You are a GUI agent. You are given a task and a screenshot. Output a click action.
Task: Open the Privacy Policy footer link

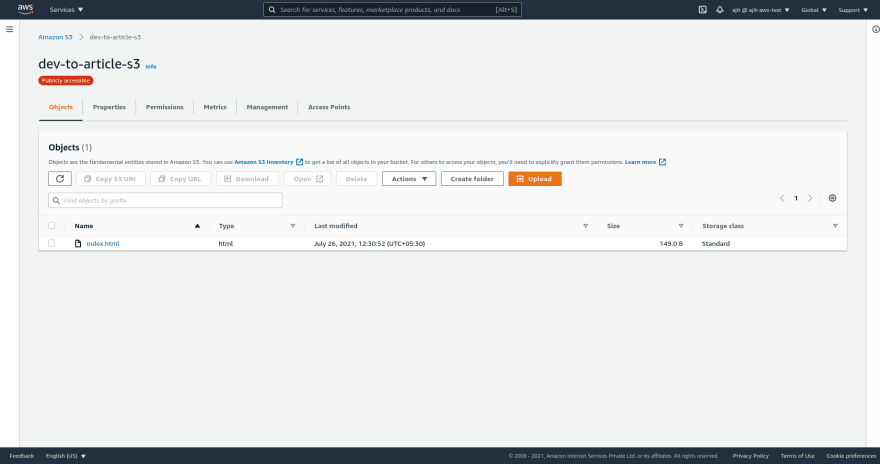[x=750, y=456]
